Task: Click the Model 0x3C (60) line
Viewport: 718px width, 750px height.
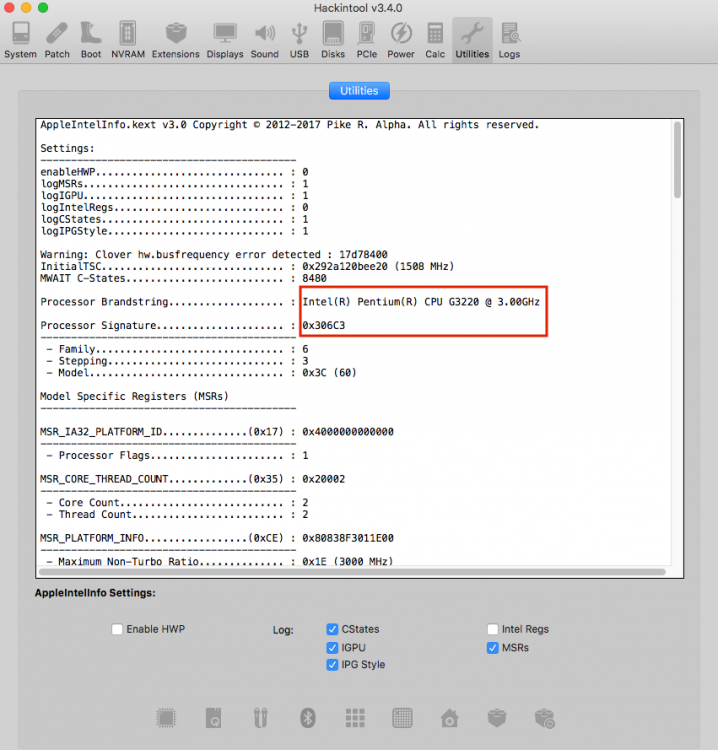Action: click(x=201, y=373)
